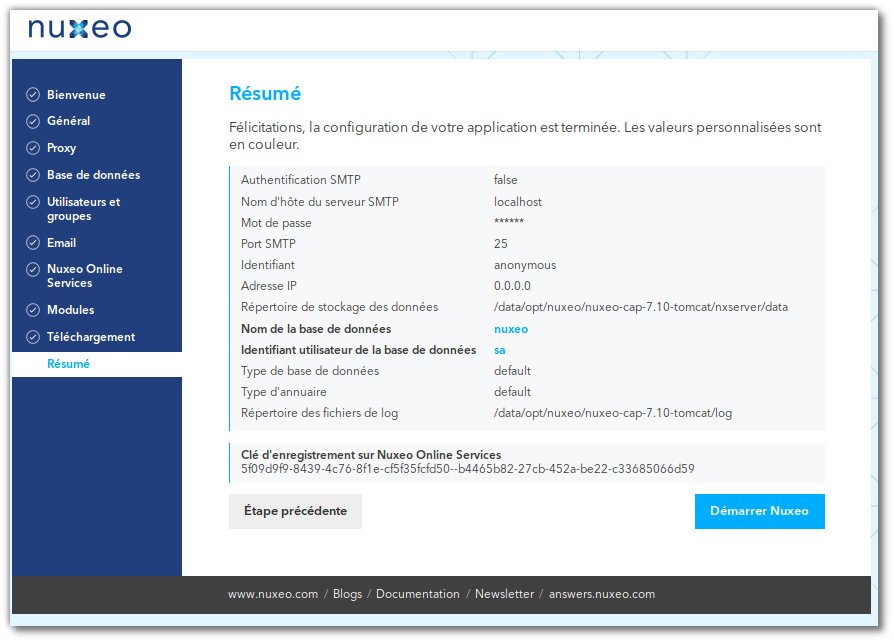Click the Identifiant value 'anonymous'
The width and height of the screenshot is (894, 642).
tap(525, 265)
